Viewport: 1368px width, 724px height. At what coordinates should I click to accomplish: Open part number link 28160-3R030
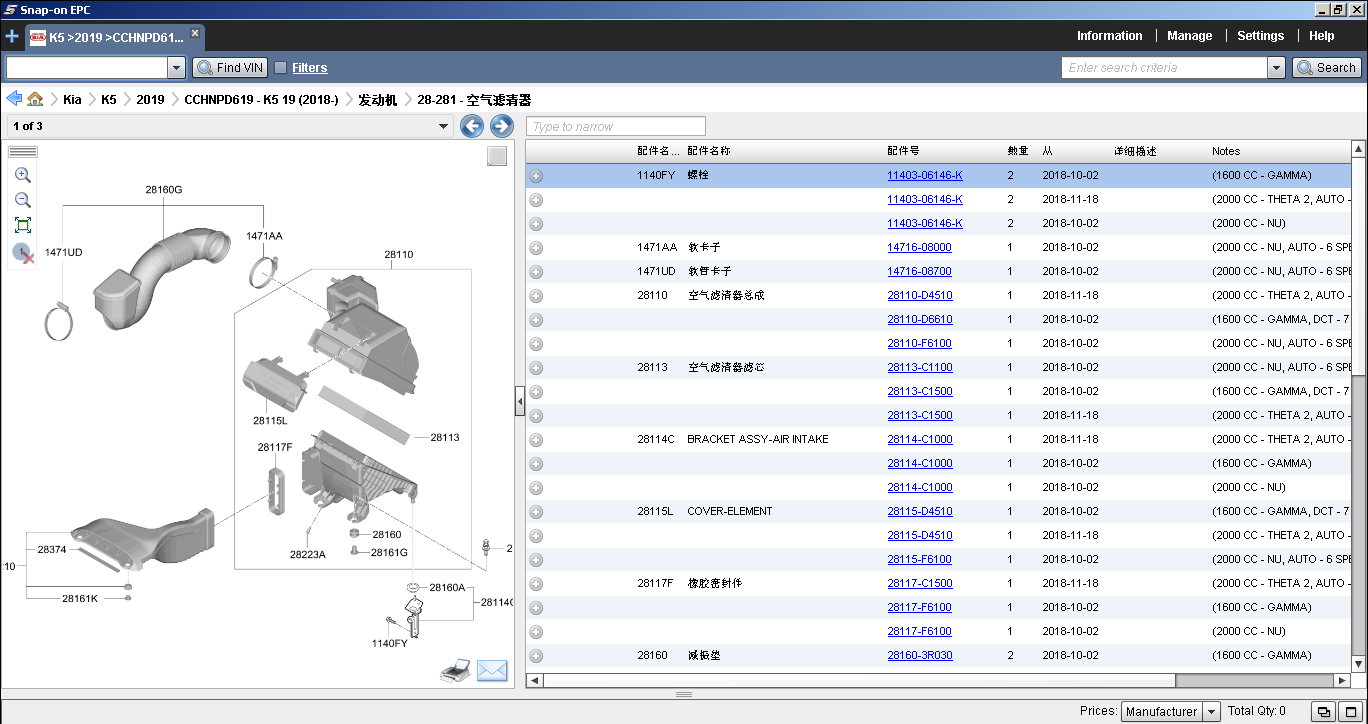920,656
